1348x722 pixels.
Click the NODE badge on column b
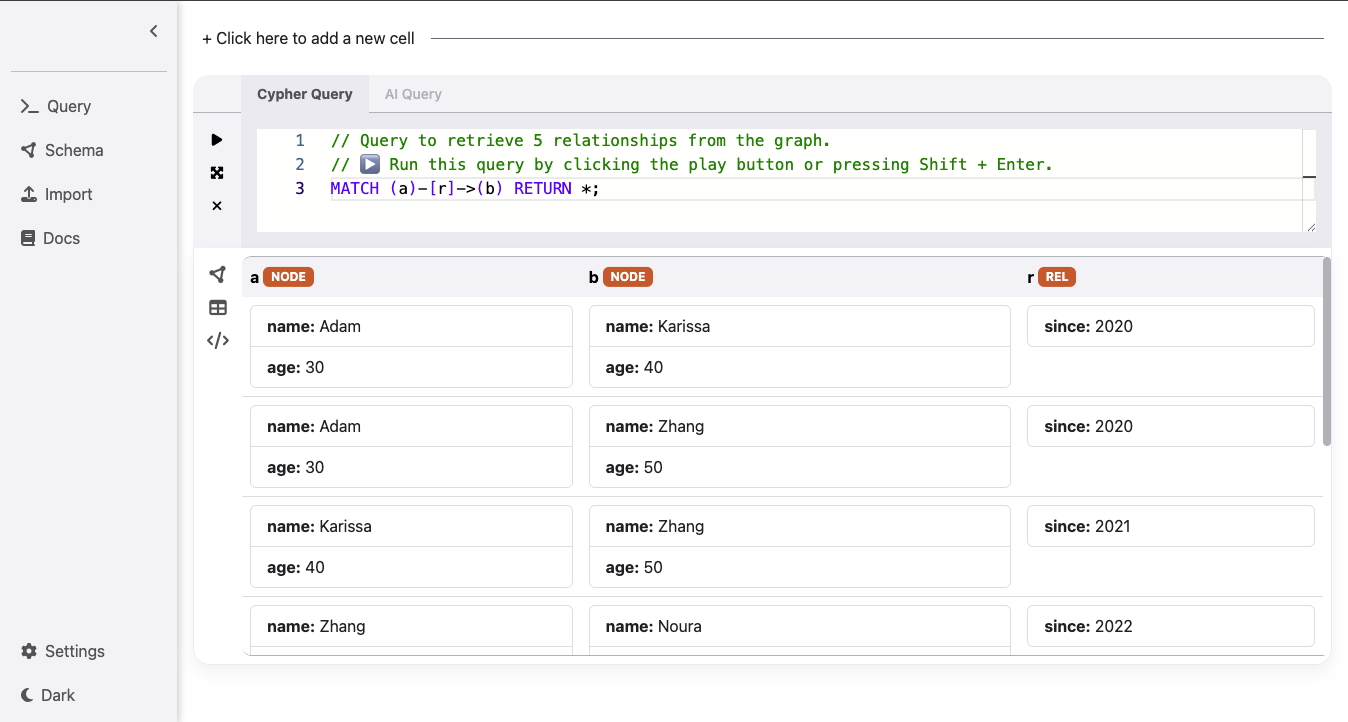point(627,277)
